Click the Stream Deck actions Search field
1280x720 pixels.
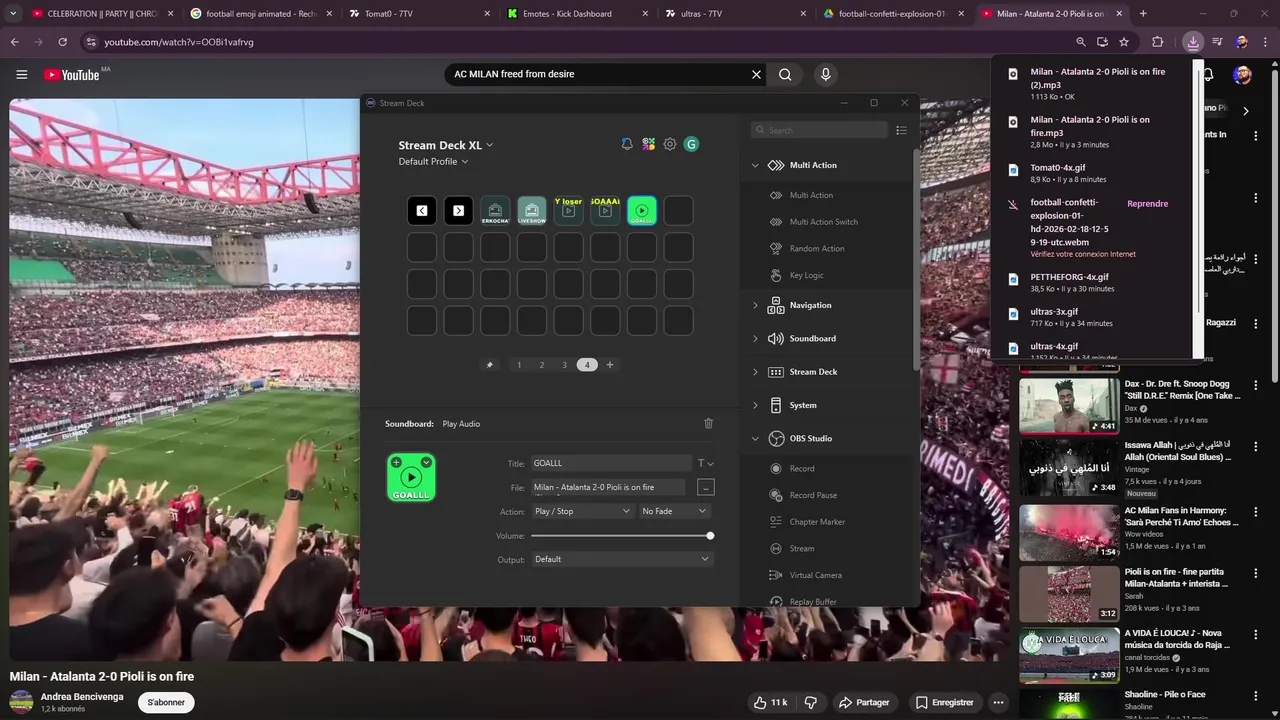tap(819, 130)
